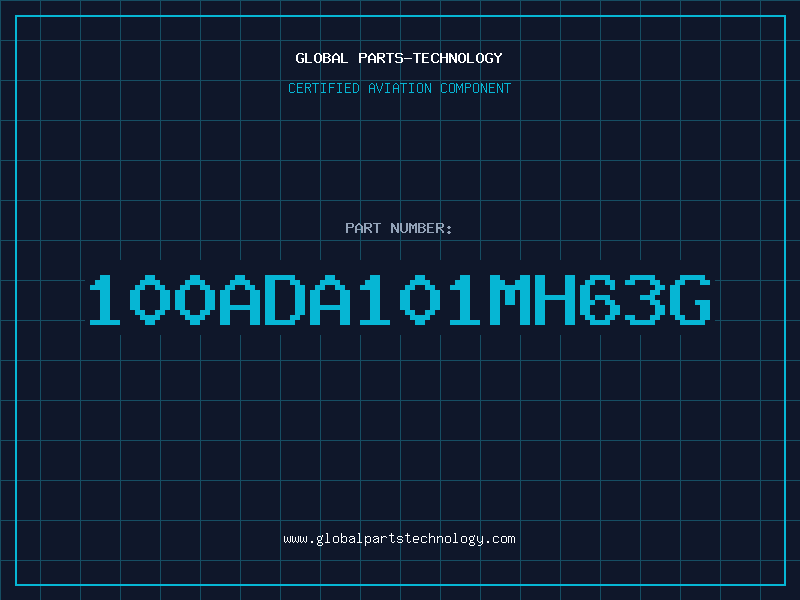Select part number 100ADA101MH63G
This screenshot has width=800, height=600.
pos(400,300)
